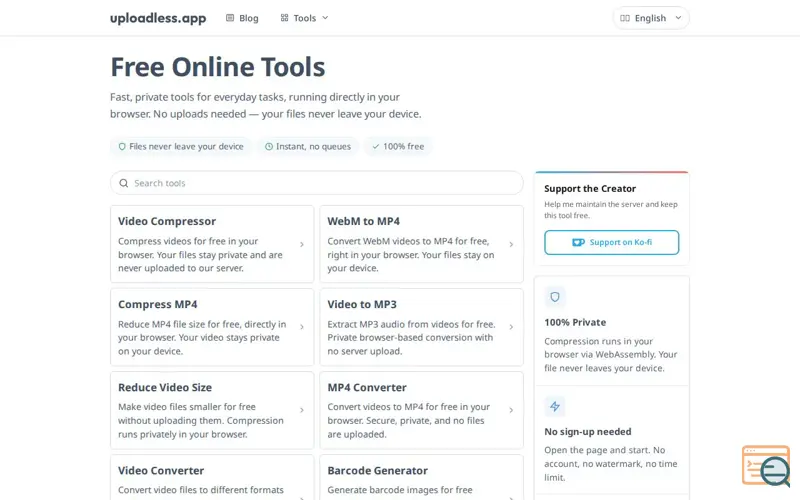
Task: Click the No sign-up needed heading
Action: click(x=588, y=432)
